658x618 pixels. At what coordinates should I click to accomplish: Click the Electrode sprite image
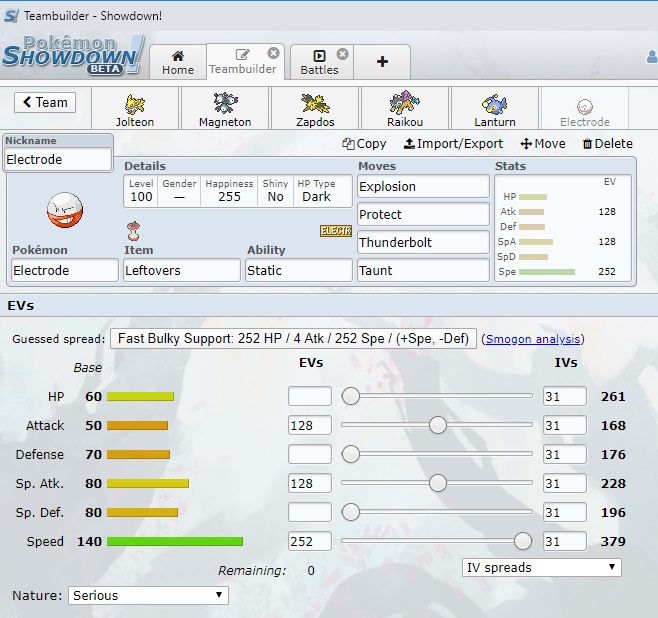(65, 210)
